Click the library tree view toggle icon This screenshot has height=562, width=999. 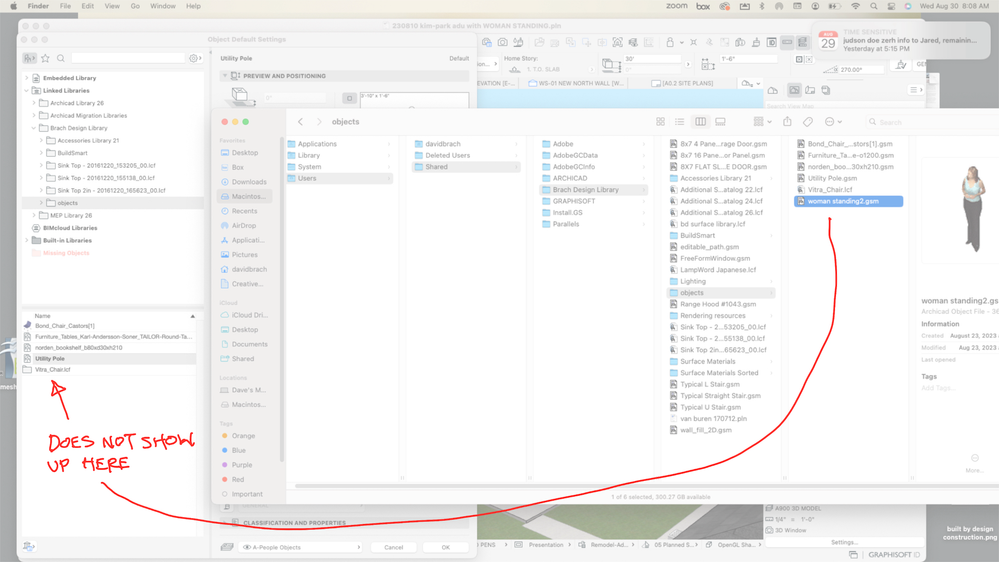[30, 58]
